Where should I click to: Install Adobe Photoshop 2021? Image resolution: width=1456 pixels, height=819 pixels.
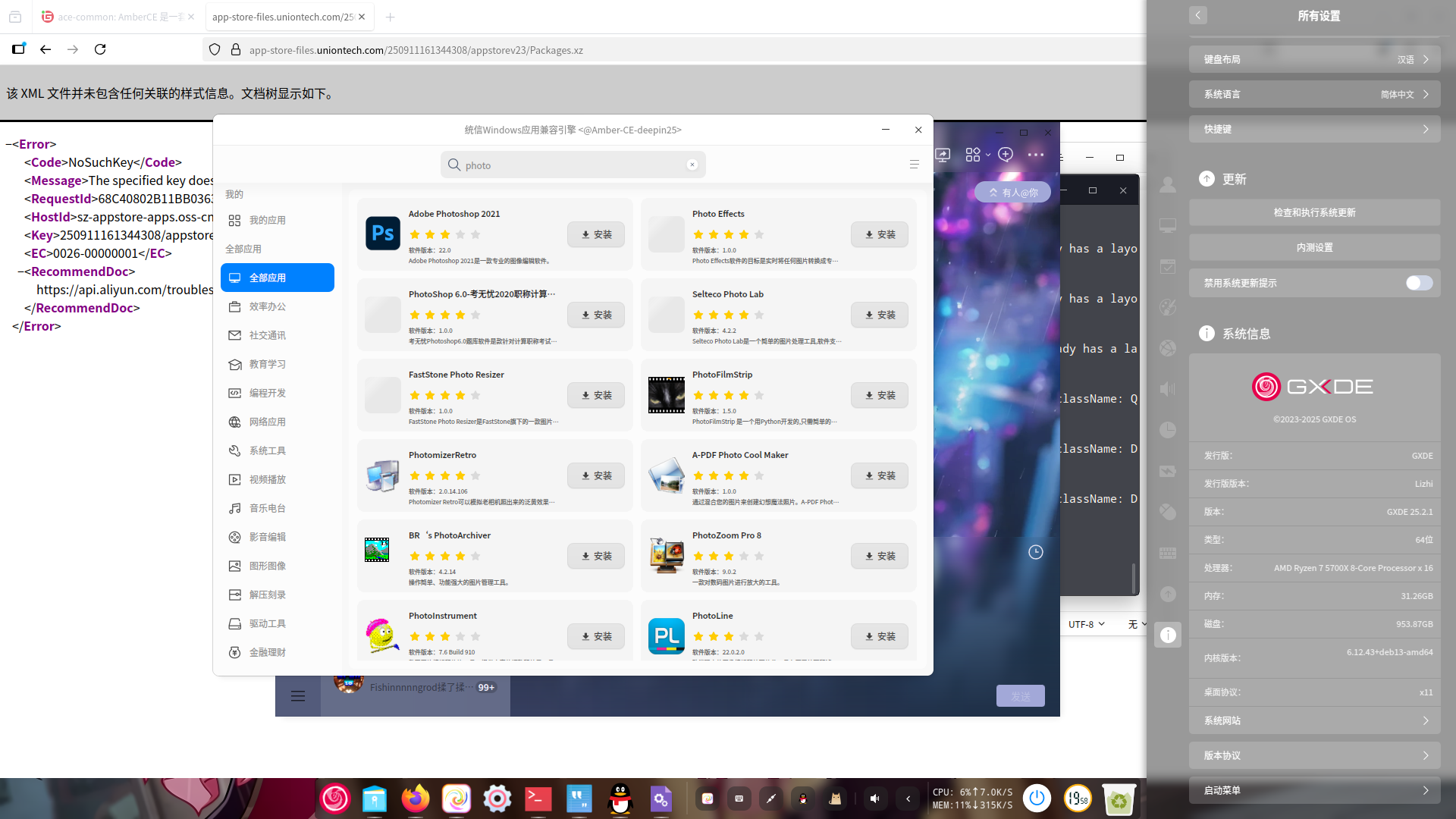pos(596,234)
